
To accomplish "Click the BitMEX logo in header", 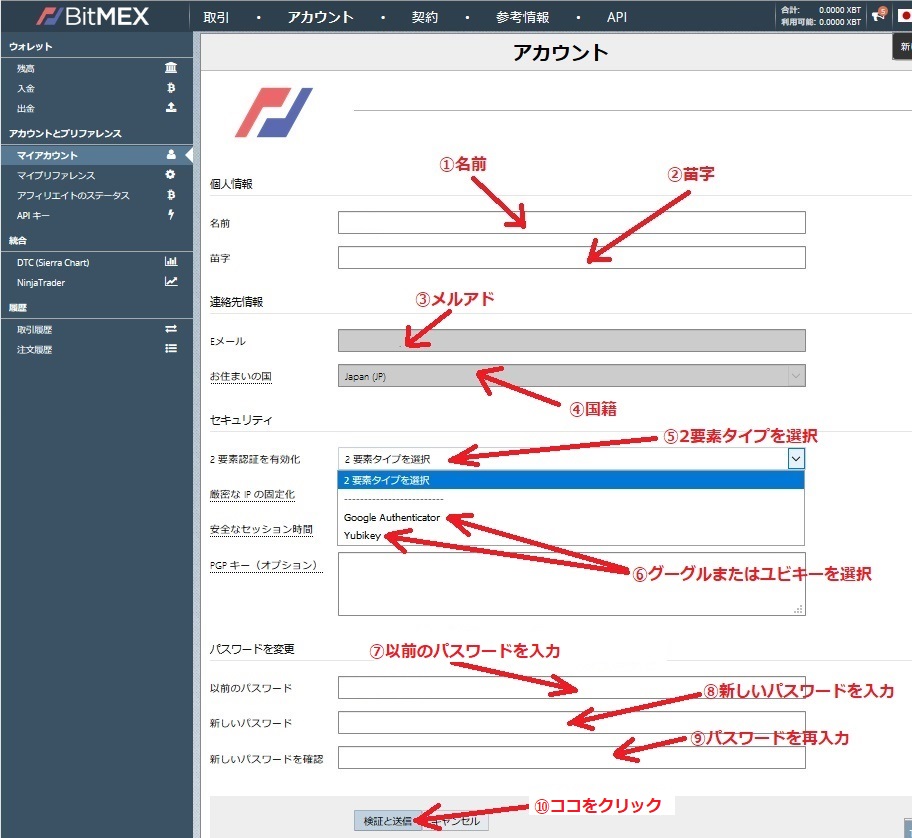I will coord(92,16).
